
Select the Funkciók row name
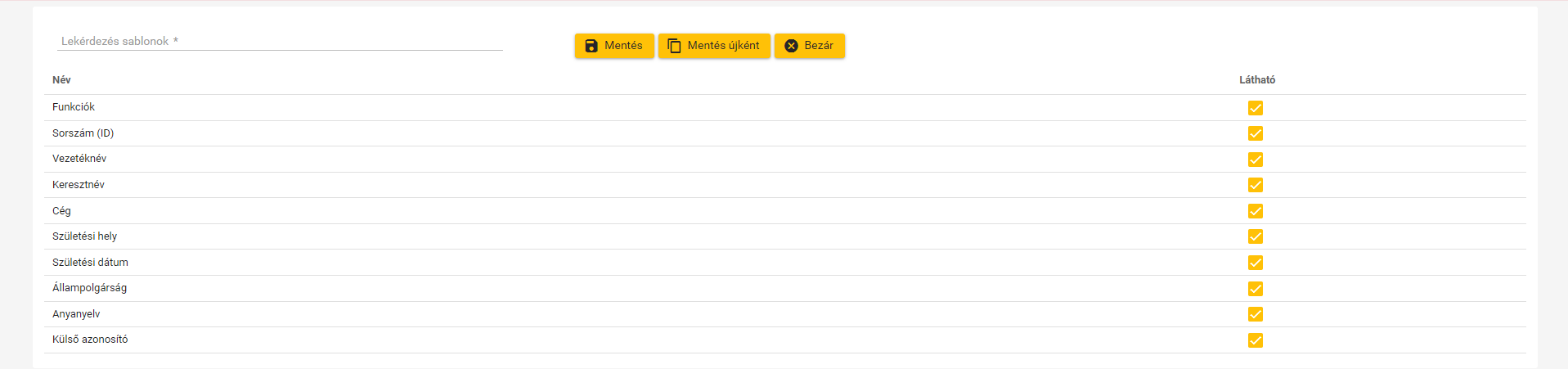coord(74,107)
